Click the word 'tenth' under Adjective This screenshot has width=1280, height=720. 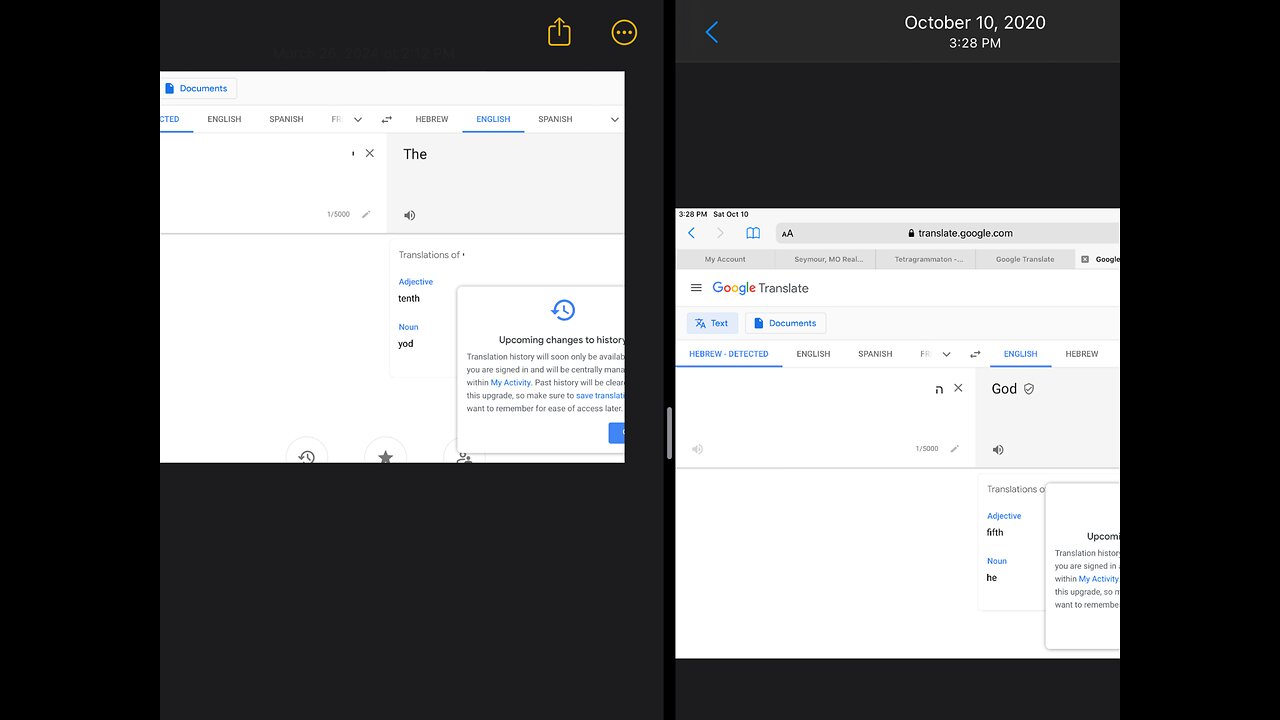point(409,298)
